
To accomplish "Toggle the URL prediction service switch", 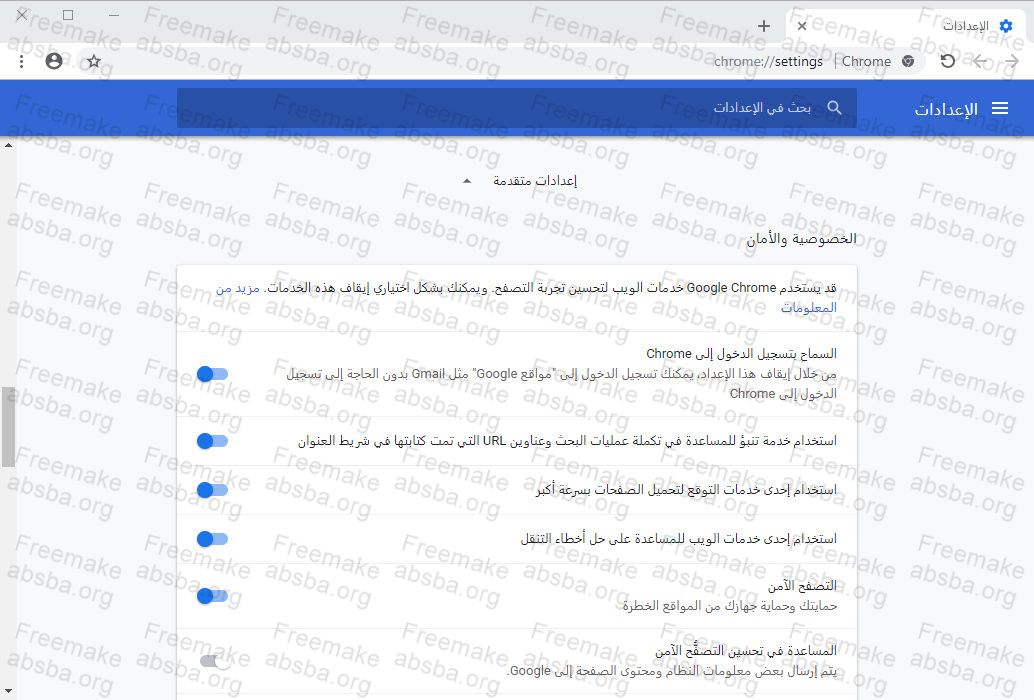I will tap(212, 441).
